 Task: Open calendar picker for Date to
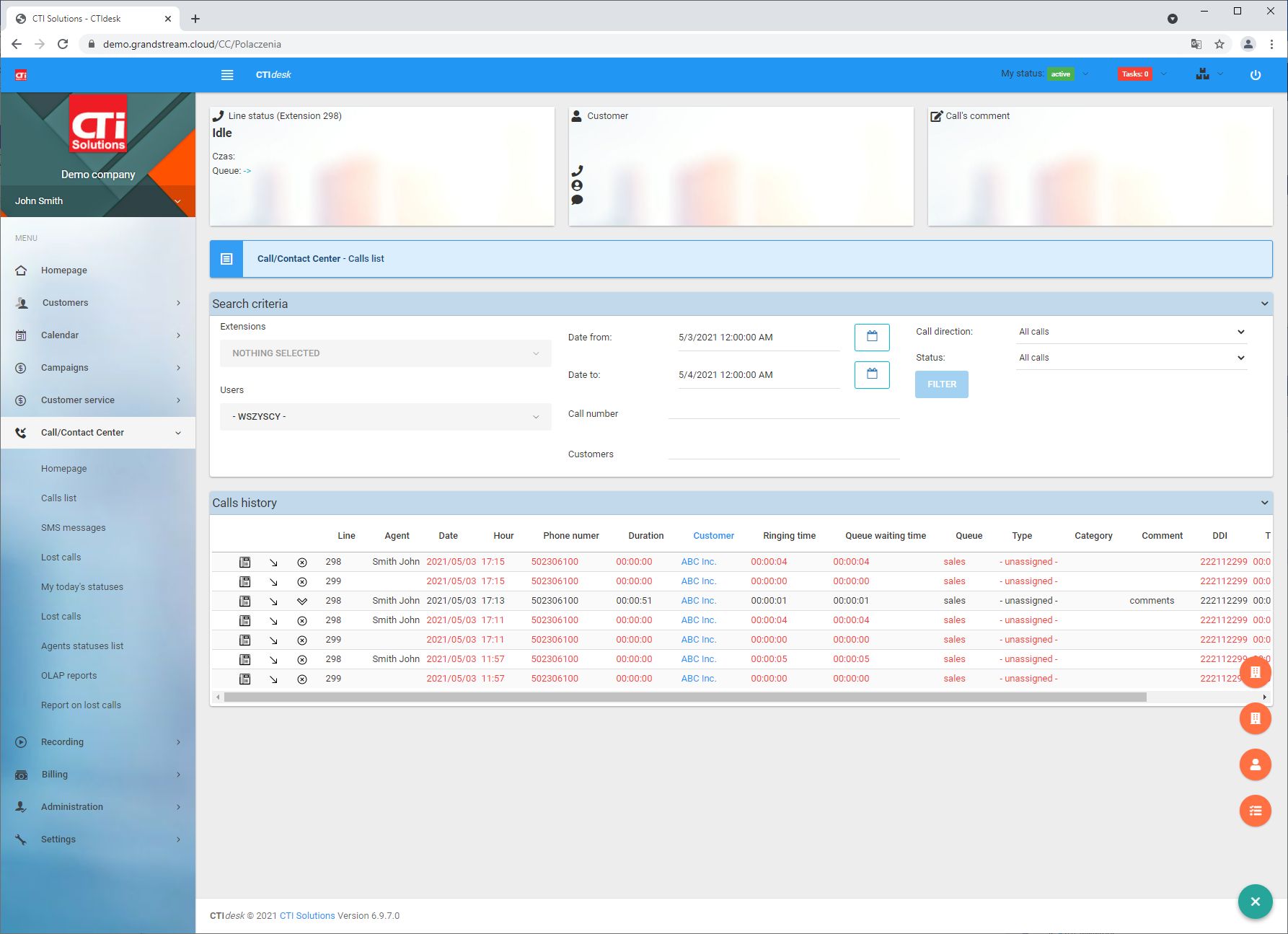point(872,374)
